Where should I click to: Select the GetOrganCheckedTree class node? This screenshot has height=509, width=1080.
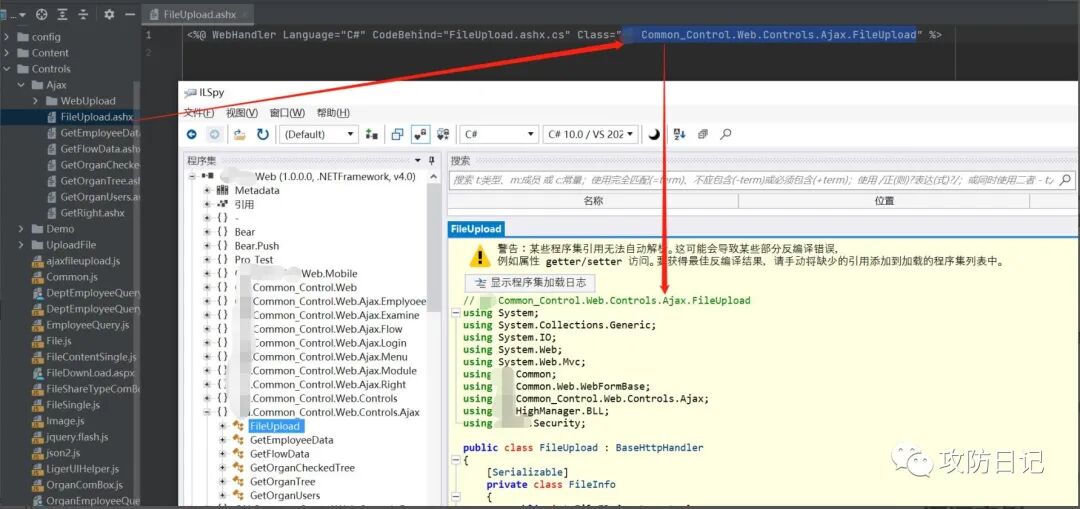pyautogui.click(x=302, y=468)
